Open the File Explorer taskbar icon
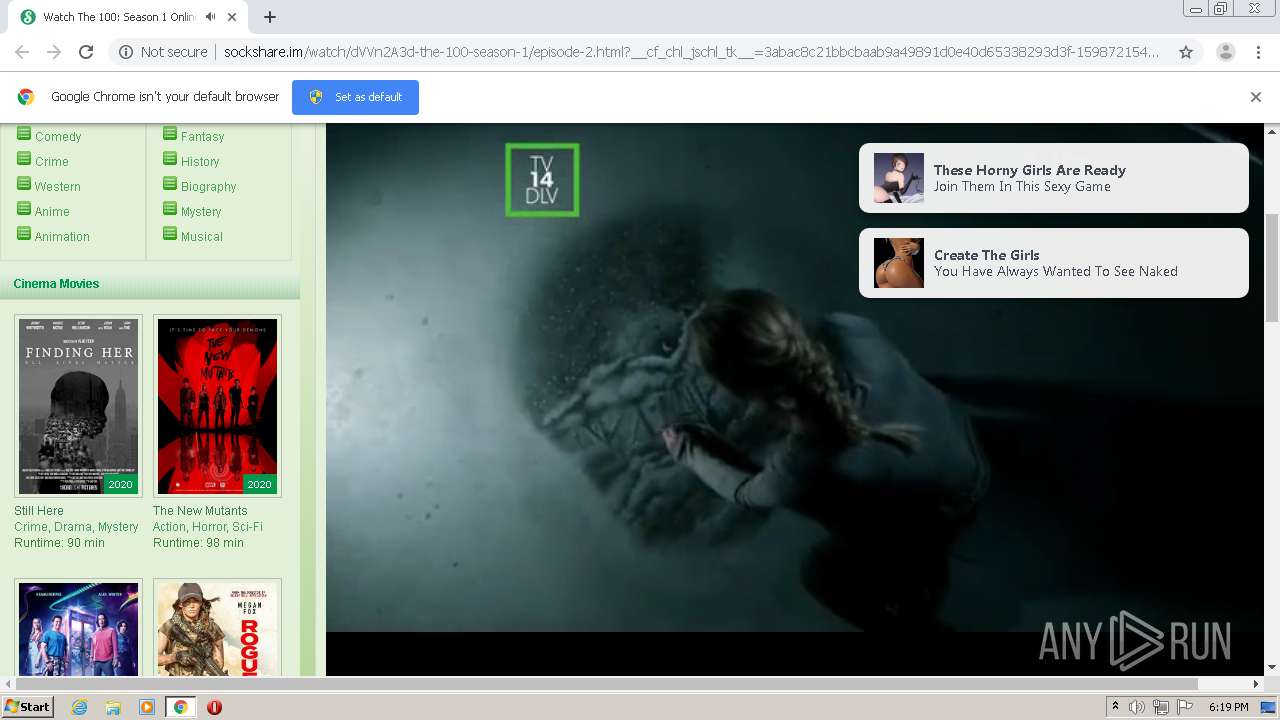The image size is (1280, 720). 113,707
